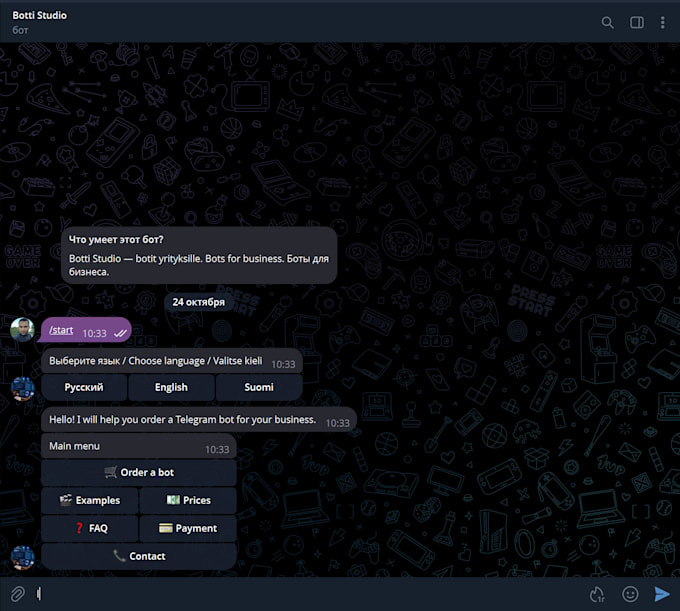Image resolution: width=680 pixels, height=611 pixels.
Task: Click the 24 октября date badge
Action: click(199, 302)
